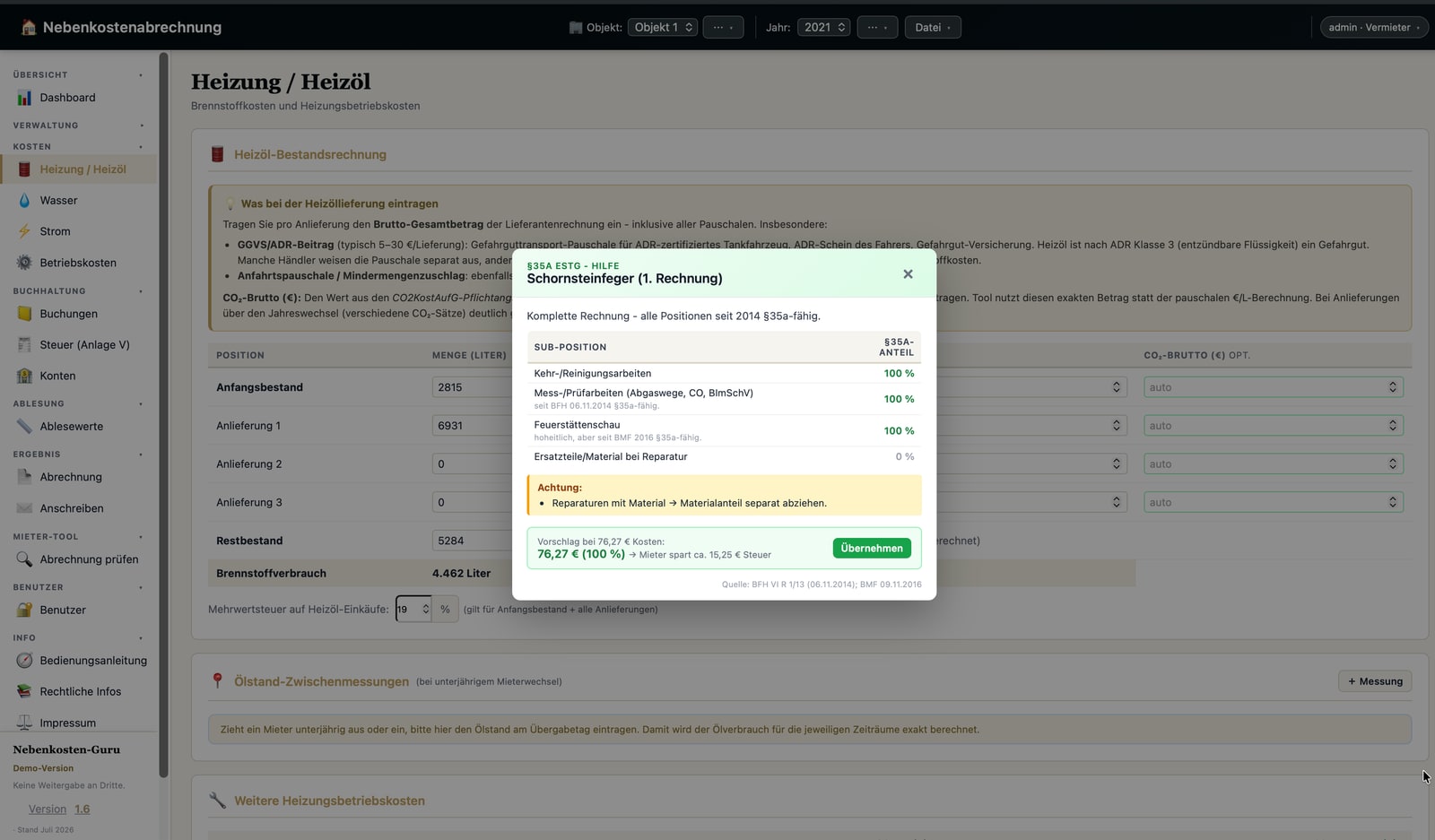1435x840 pixels.
Task: Click the Objekt building icon in top bar
Action: [x=576, y=28]
